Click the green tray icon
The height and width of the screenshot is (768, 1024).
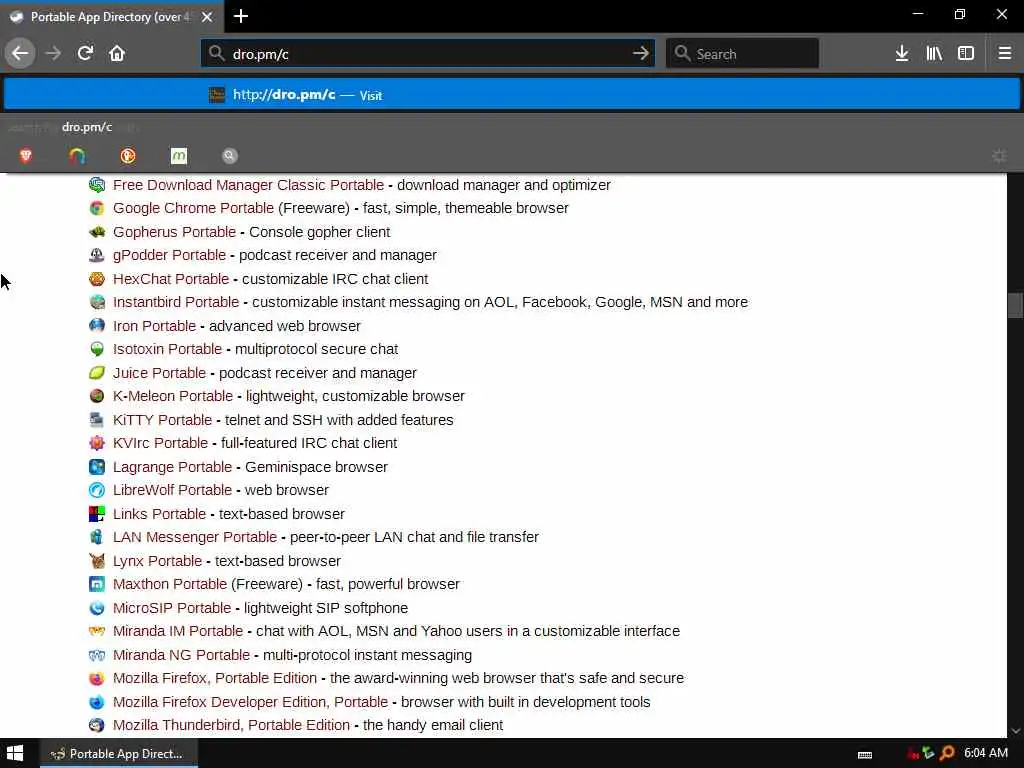[929, 754]
